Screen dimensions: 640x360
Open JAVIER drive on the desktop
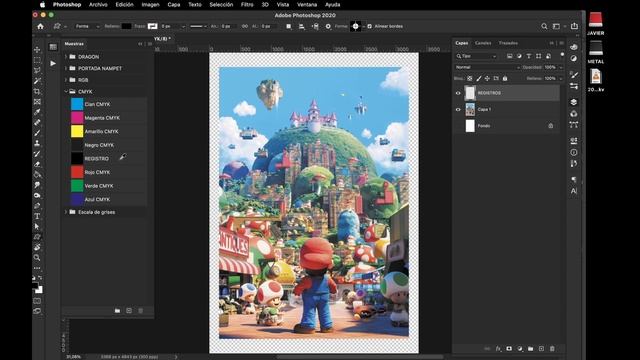(x=596, y=23)
